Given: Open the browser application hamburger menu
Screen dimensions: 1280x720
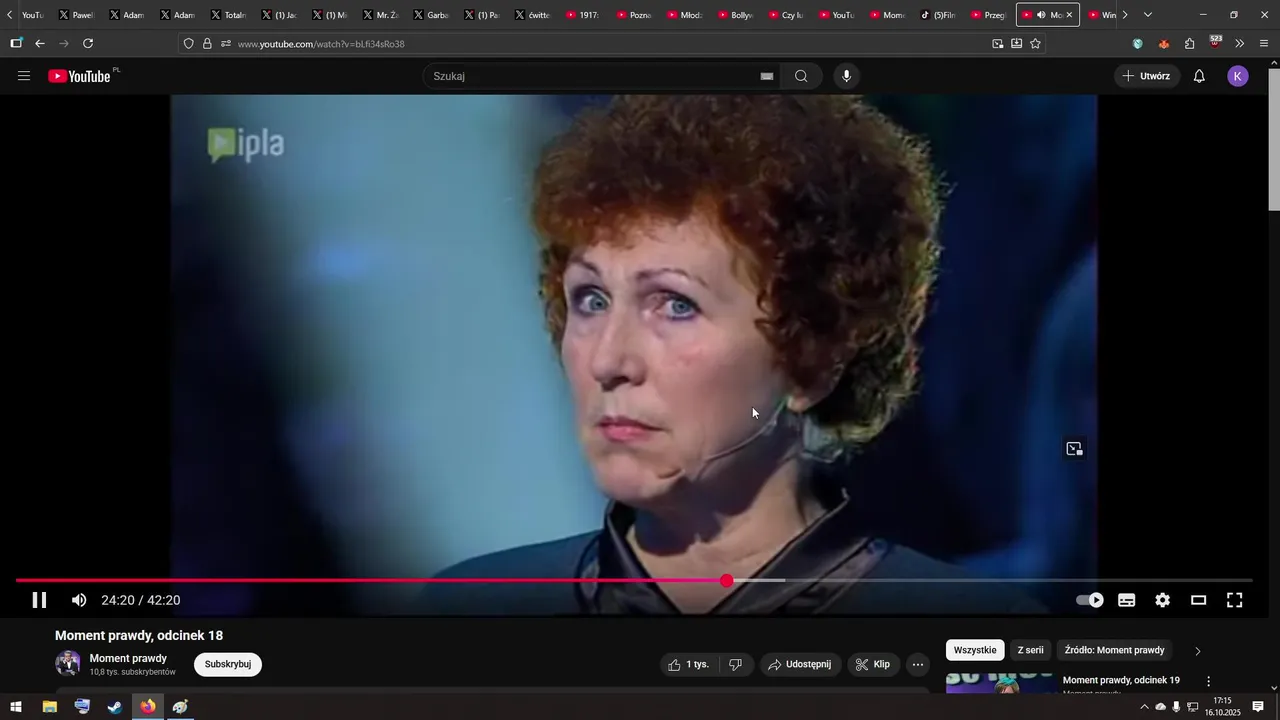Looking at the screenshot, I should pos(1264,43).
